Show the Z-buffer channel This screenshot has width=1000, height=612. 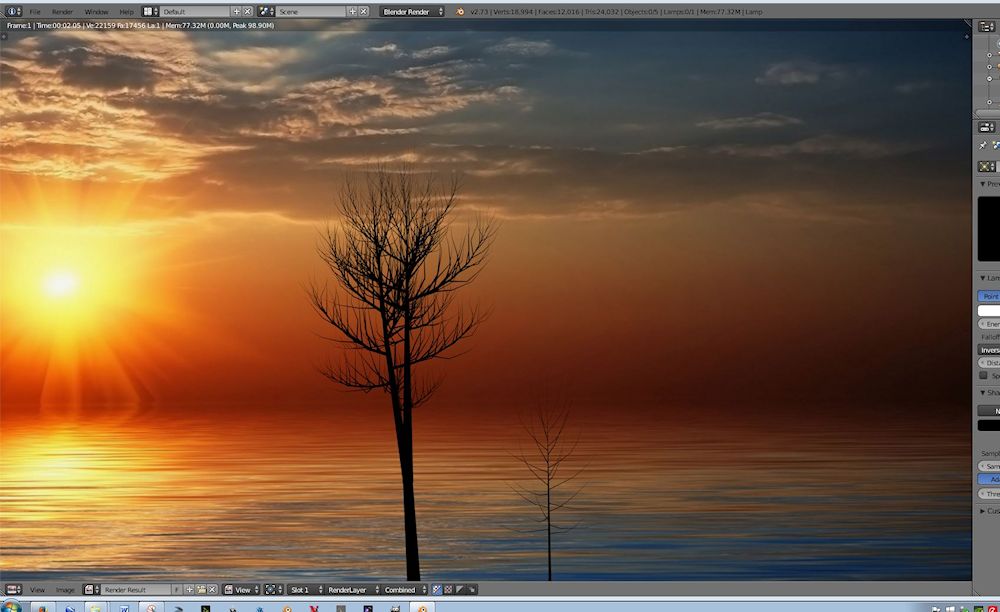pyautogui.click(x=471, y=590)
